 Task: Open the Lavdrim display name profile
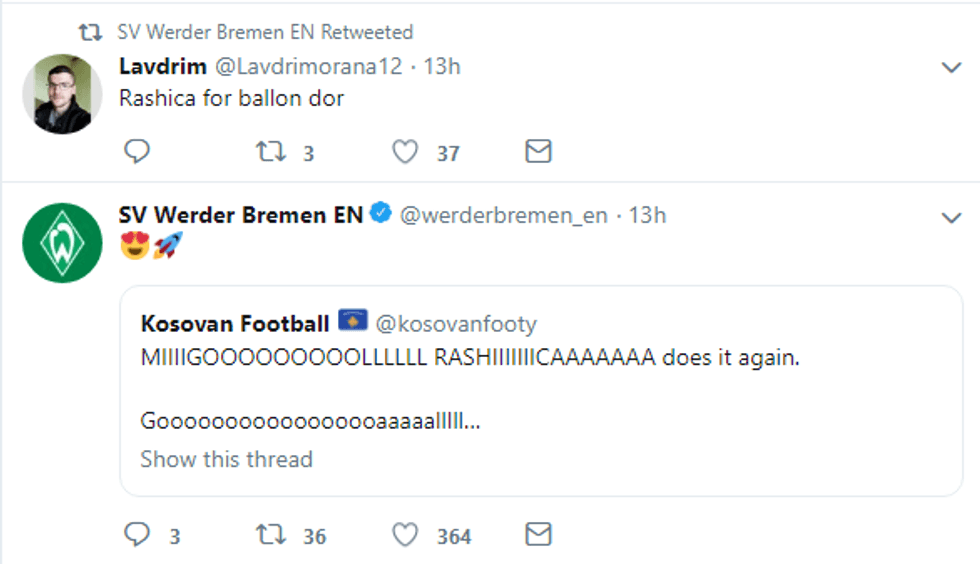click(x=162, y=67)
